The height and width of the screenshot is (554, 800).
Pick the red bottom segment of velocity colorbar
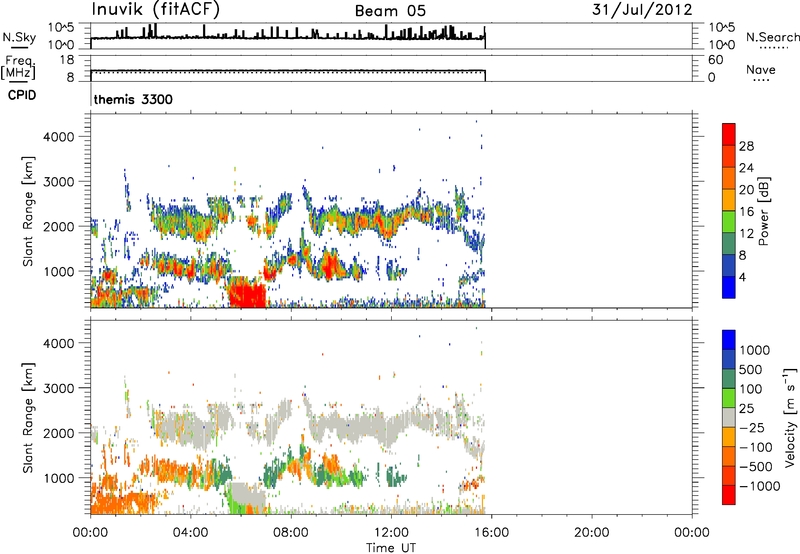coord(729,495)
